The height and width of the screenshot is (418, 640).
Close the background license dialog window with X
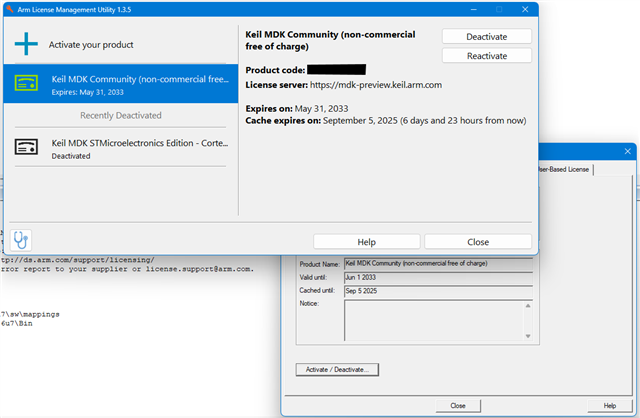627,151
